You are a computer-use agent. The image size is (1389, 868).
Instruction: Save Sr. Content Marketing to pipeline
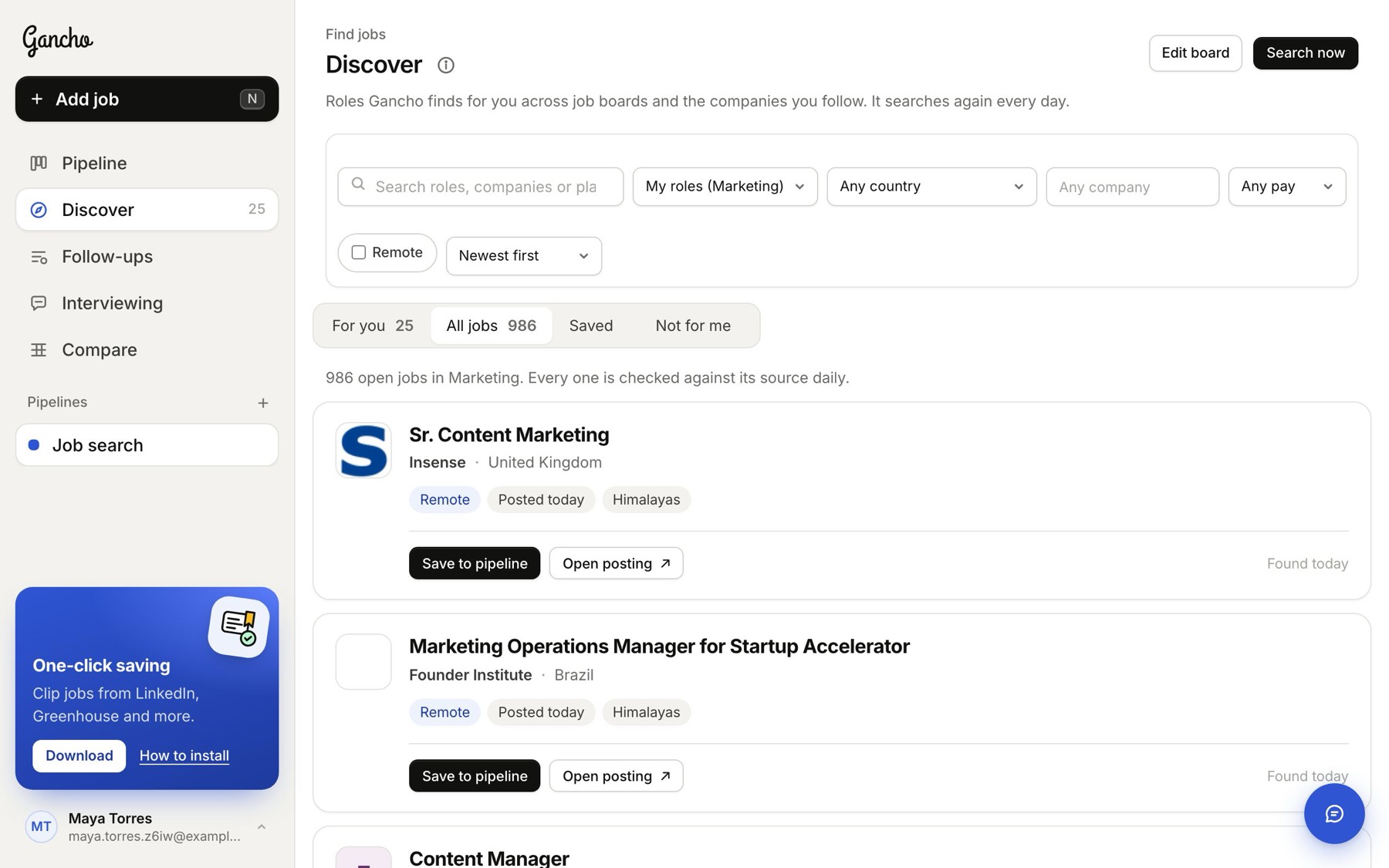point(475,563)
